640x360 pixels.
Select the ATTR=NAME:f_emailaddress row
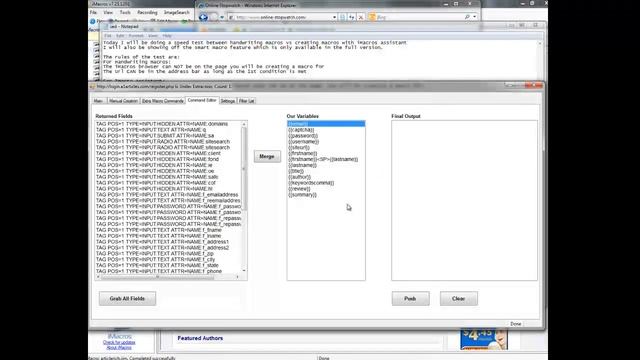pyautogui.click(x=168, y=195)
